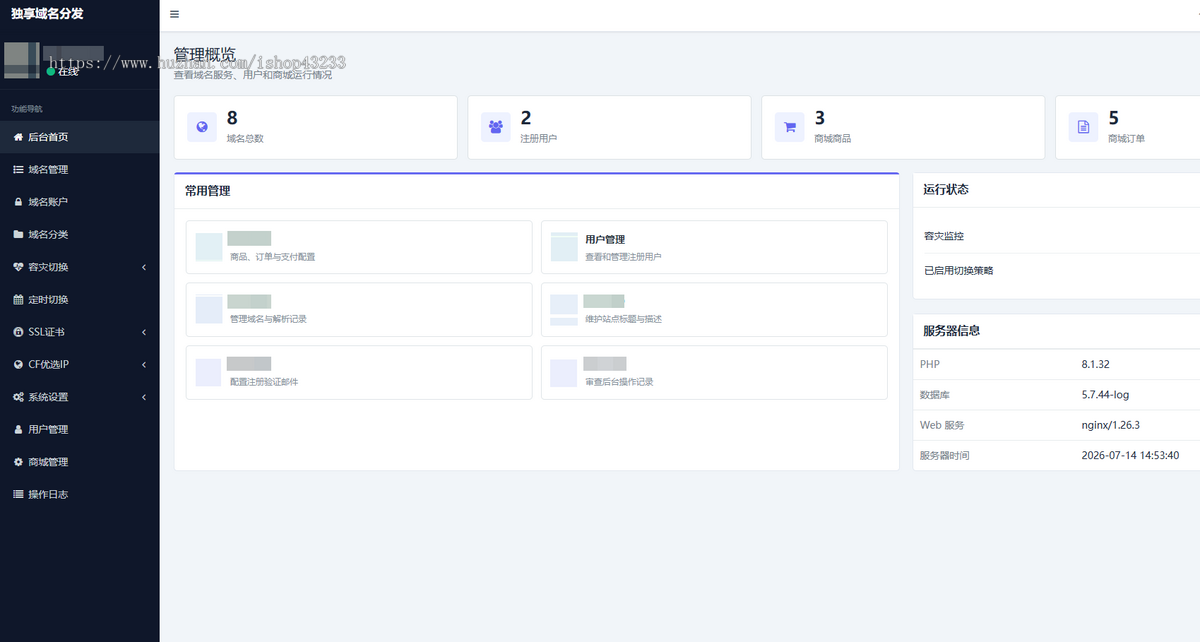Select 域名分类 menu item

[x=80, y=235]
